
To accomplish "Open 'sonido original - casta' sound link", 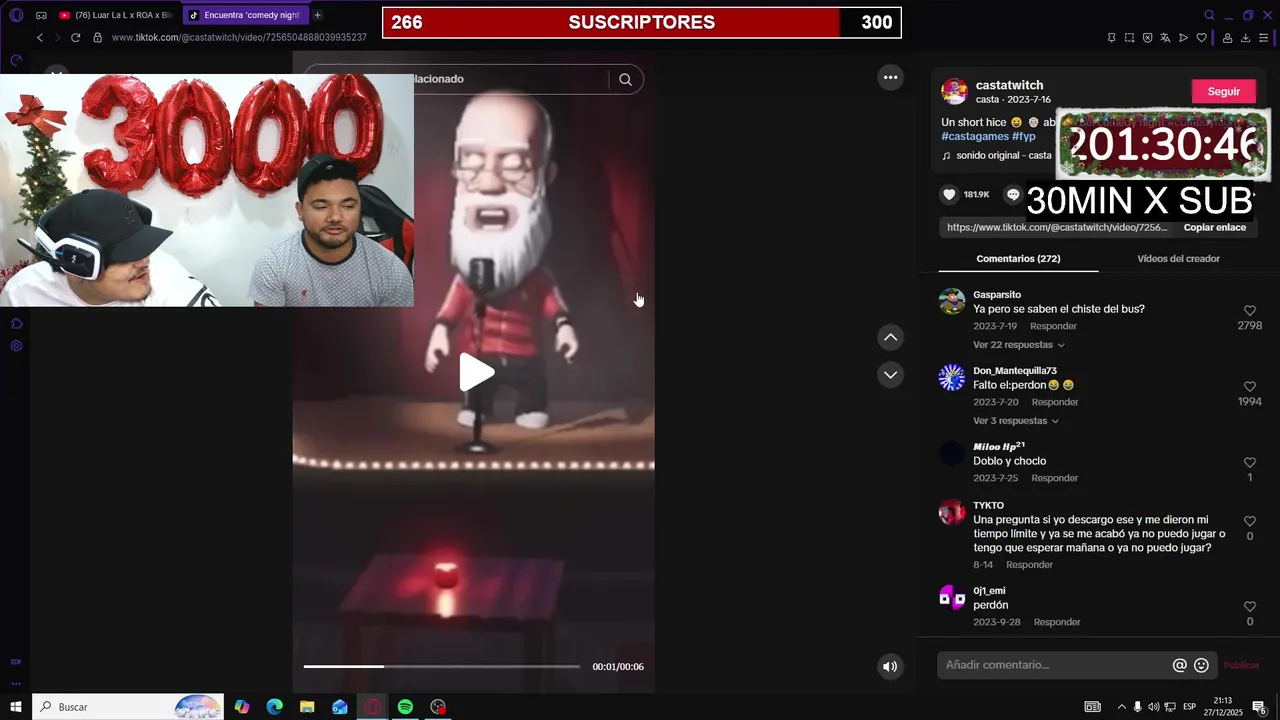I will 1004,156.
